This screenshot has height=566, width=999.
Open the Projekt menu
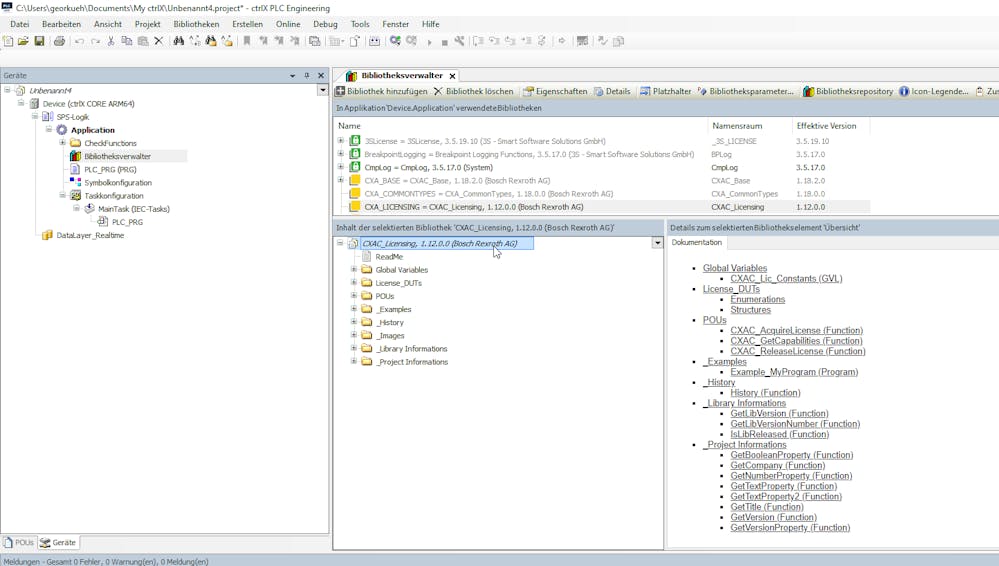click(x=147, y=24)
